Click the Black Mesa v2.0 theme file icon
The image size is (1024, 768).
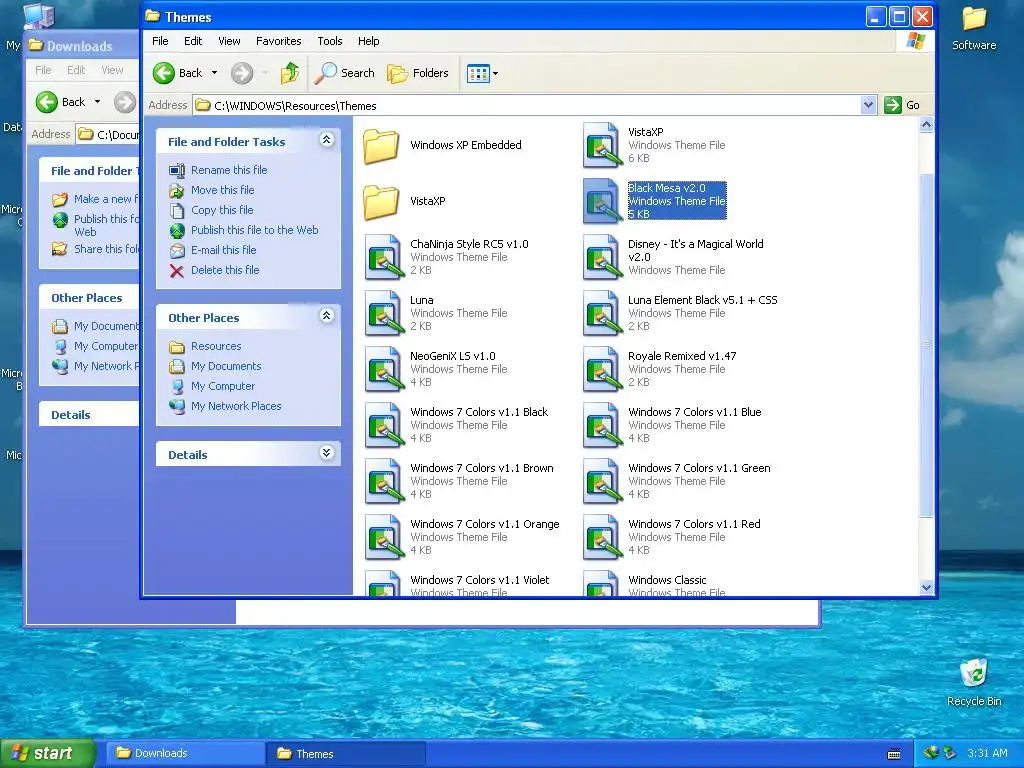click(601, 201)
